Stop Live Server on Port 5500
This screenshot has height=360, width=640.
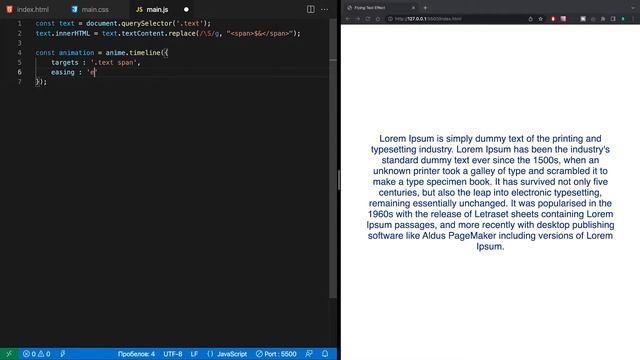point(276,354)
